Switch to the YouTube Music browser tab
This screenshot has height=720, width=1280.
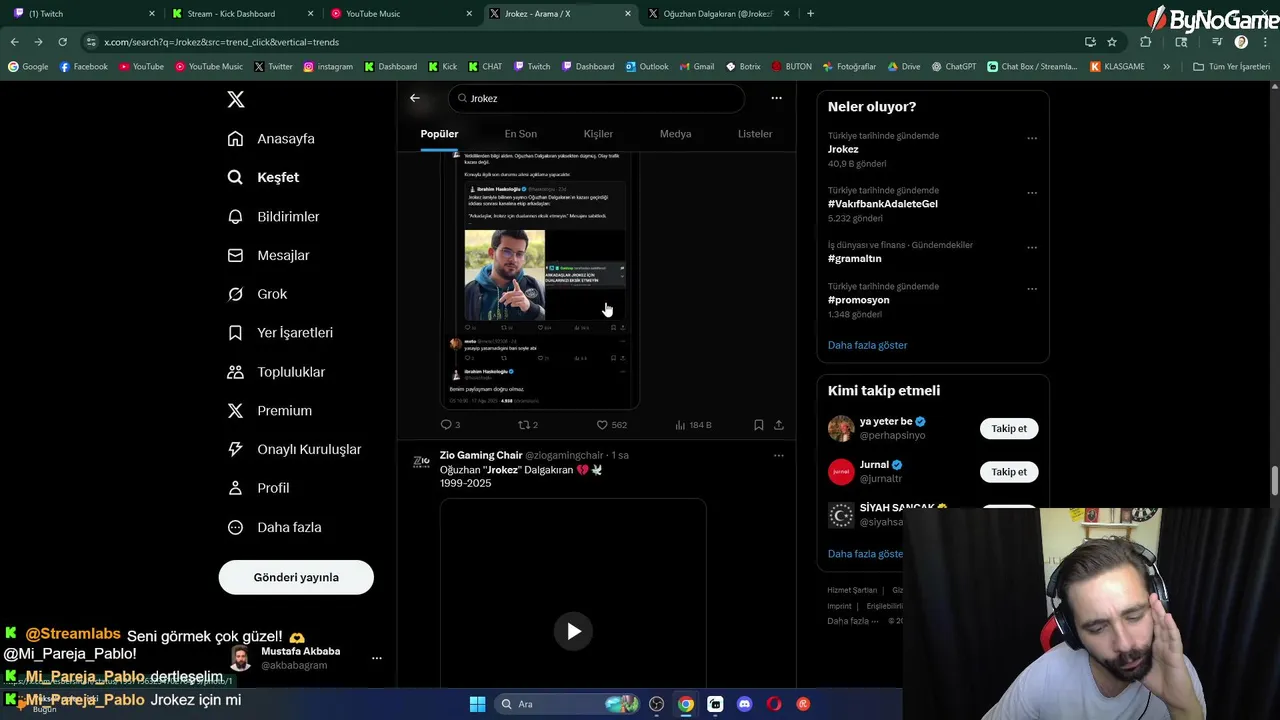tap(401, 14)
